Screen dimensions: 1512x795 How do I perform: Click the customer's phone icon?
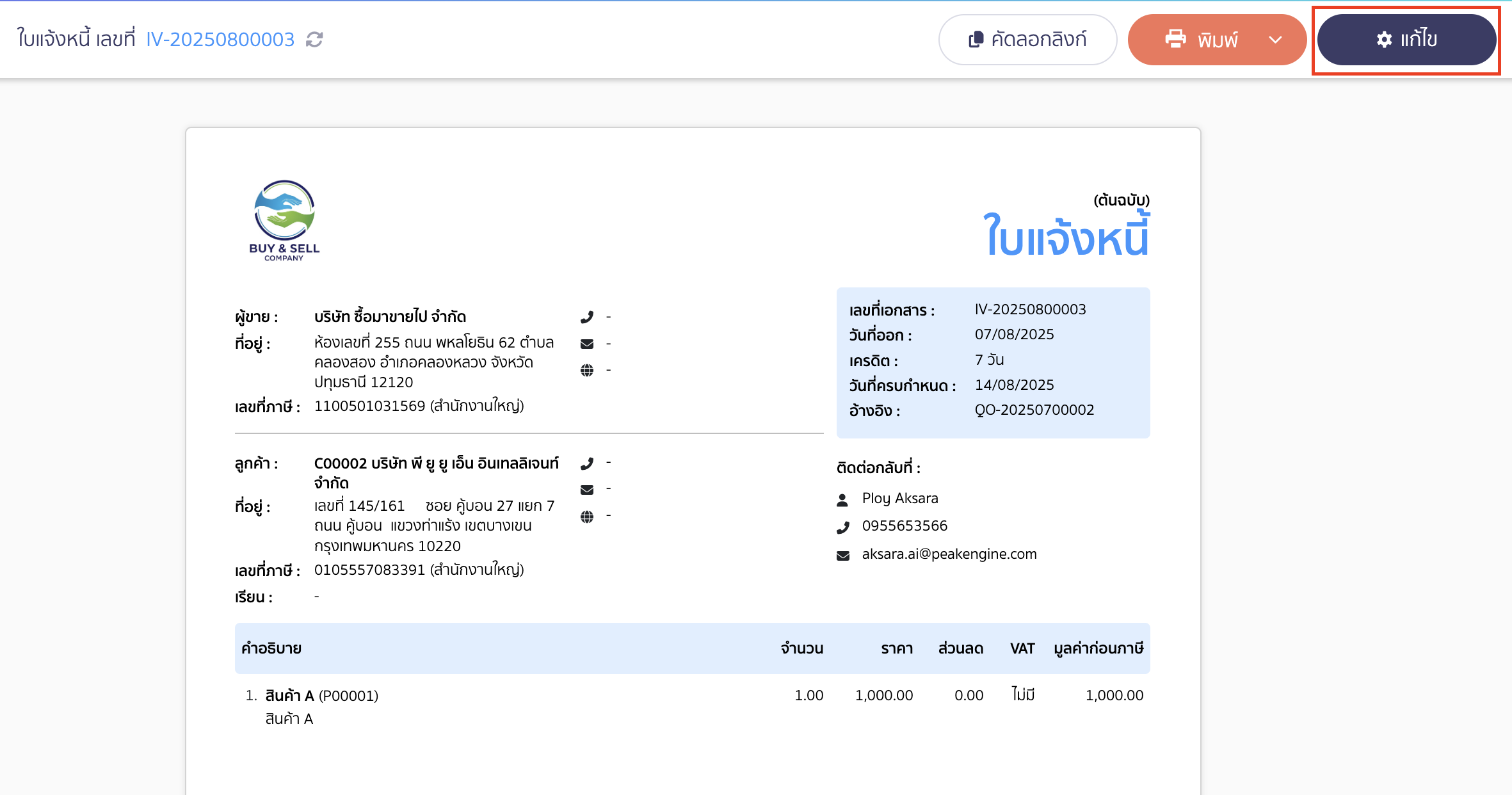(x=587, y=463)
